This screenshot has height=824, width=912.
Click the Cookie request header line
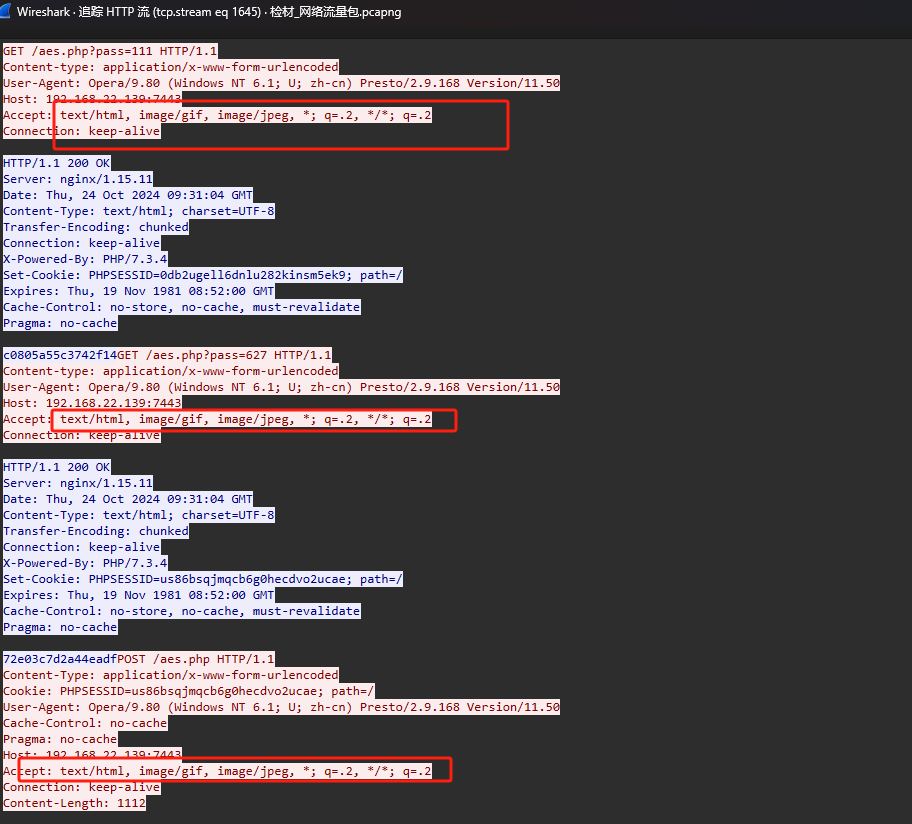tap(189, 691)
